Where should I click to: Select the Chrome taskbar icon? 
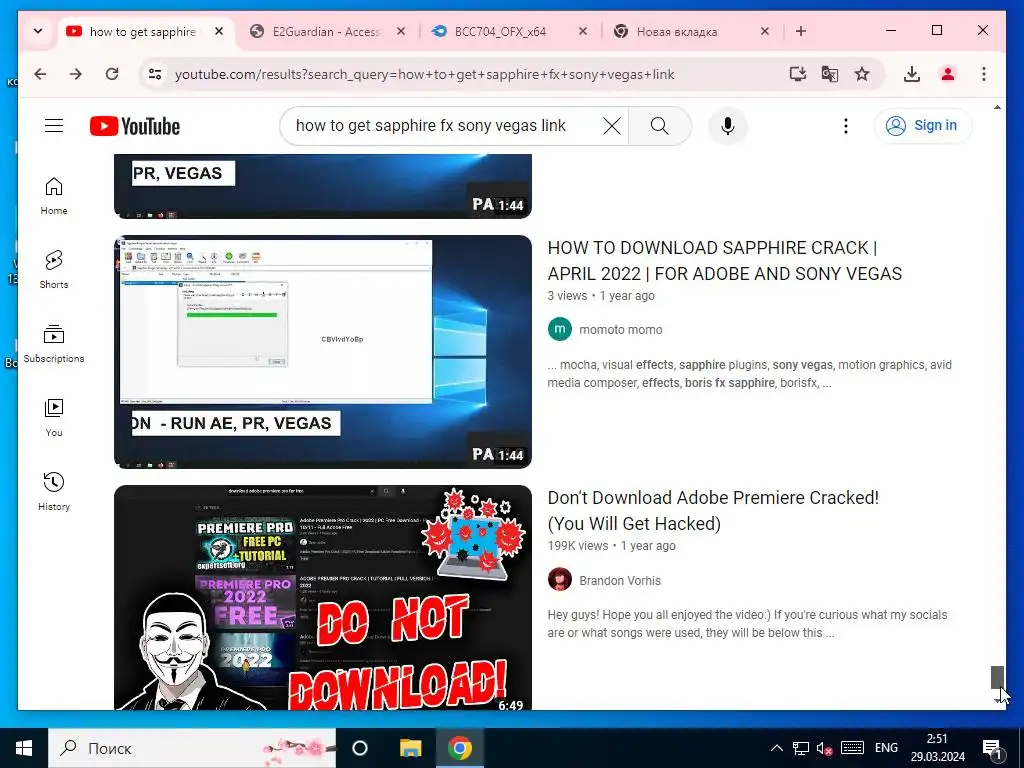point(460,748)
